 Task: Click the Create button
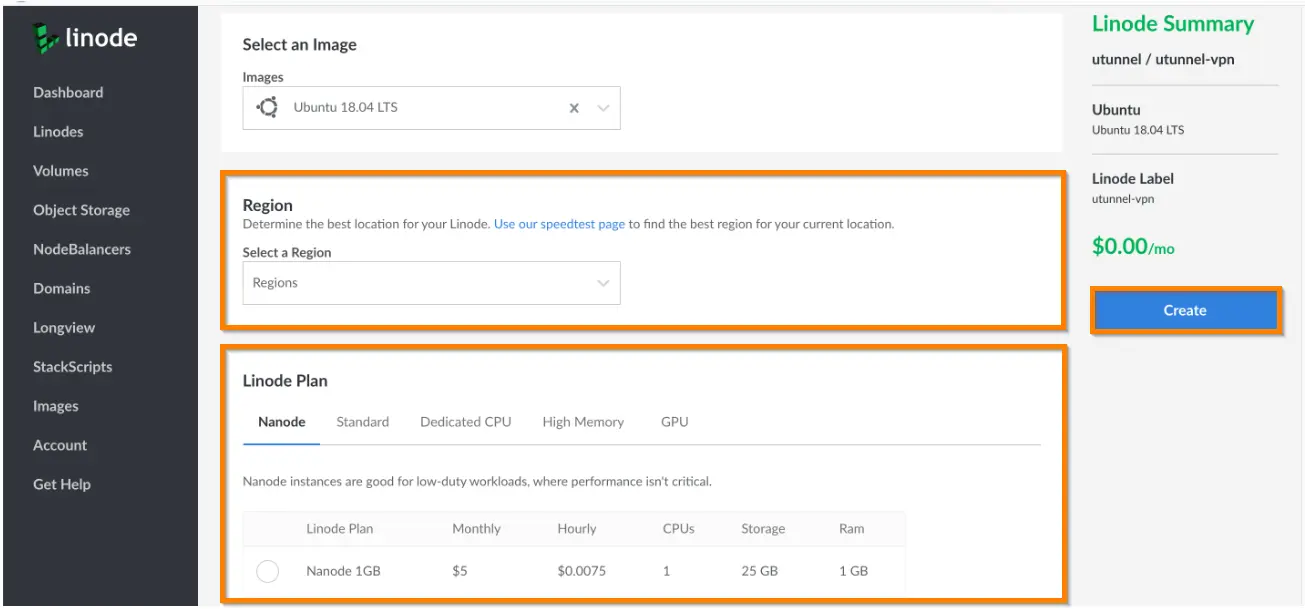tap(1185, 310)
